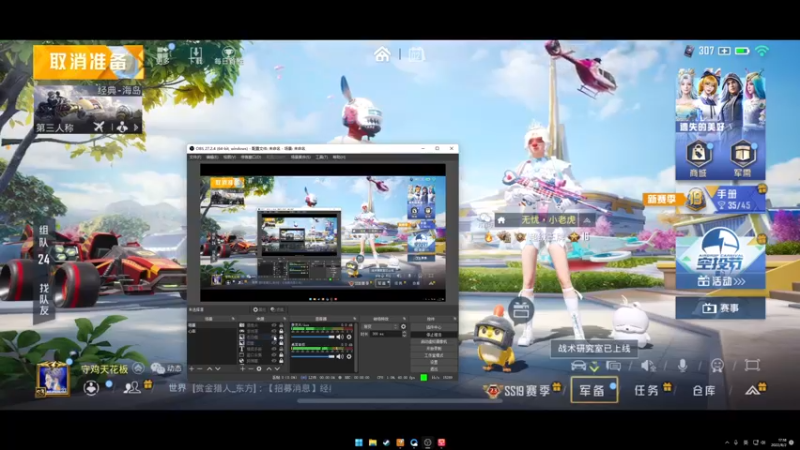Viewport: 800px width, 450px height.
Task: Click the clapperboard bubble above the chick pet
Action: coord(521,310)
